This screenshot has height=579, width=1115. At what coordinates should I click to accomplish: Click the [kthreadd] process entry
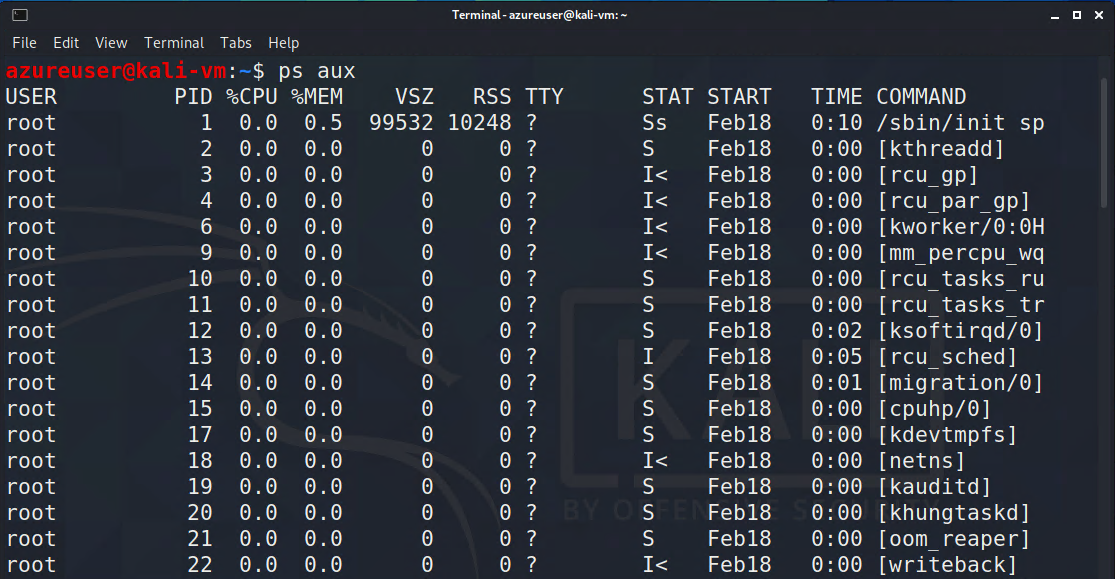tap(940, 149)
